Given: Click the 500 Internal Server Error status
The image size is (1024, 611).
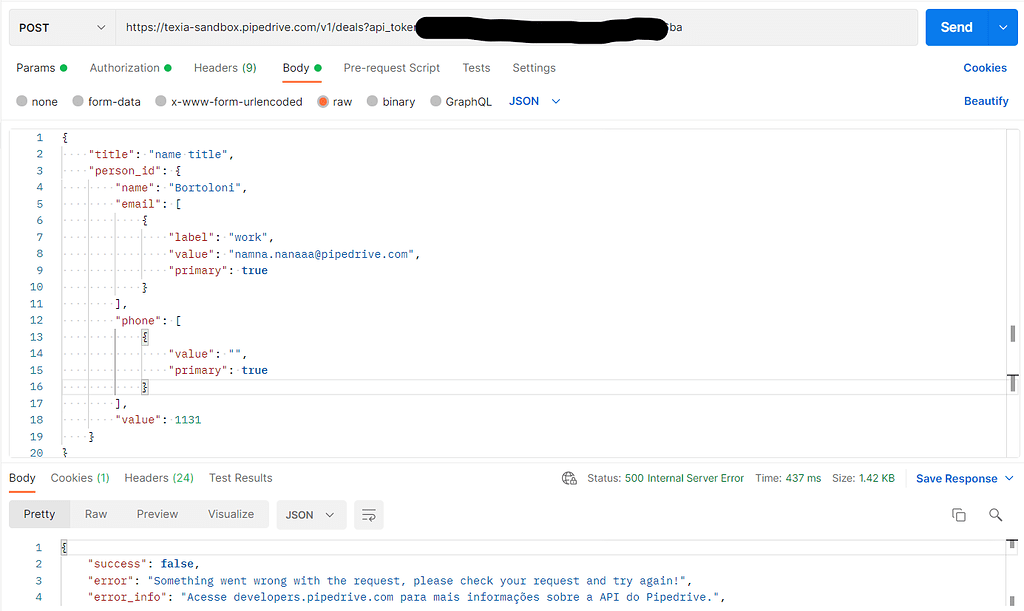Looking at the screenshot, I should tap(684, 478).
